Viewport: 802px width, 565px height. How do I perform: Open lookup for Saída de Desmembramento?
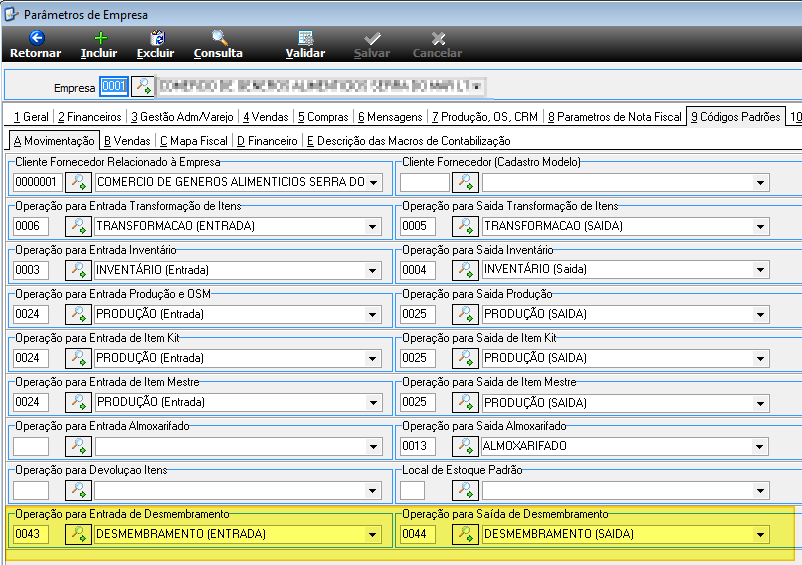(x=465, y=534)
